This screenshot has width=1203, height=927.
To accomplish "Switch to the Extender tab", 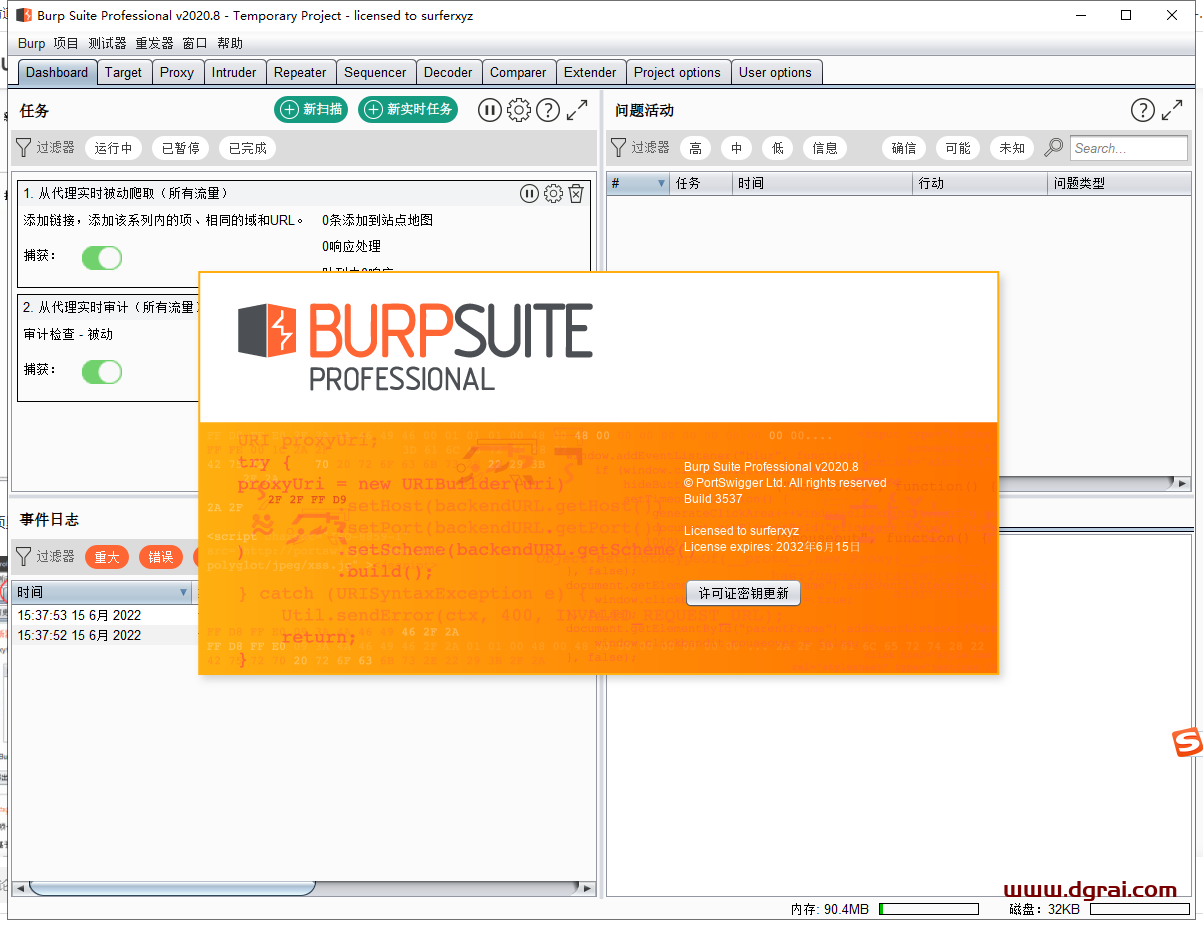I will pos(590,72).
